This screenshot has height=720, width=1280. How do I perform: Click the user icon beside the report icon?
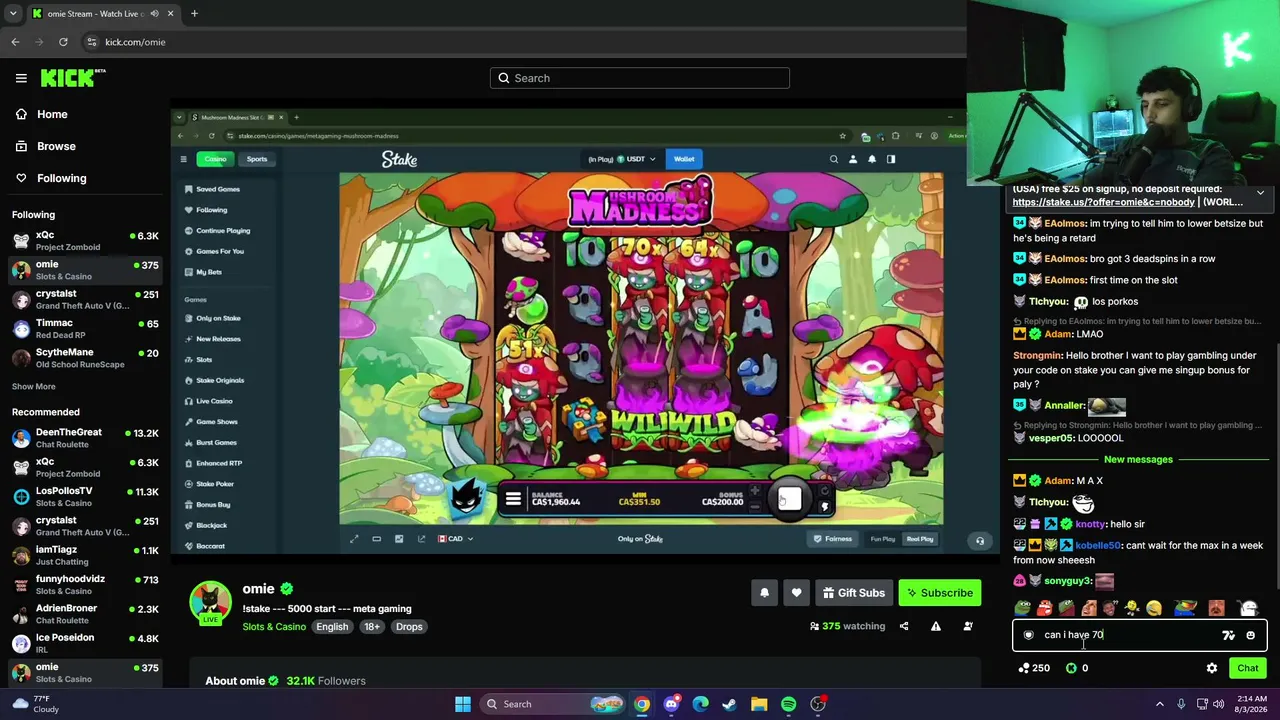point(968,626)
